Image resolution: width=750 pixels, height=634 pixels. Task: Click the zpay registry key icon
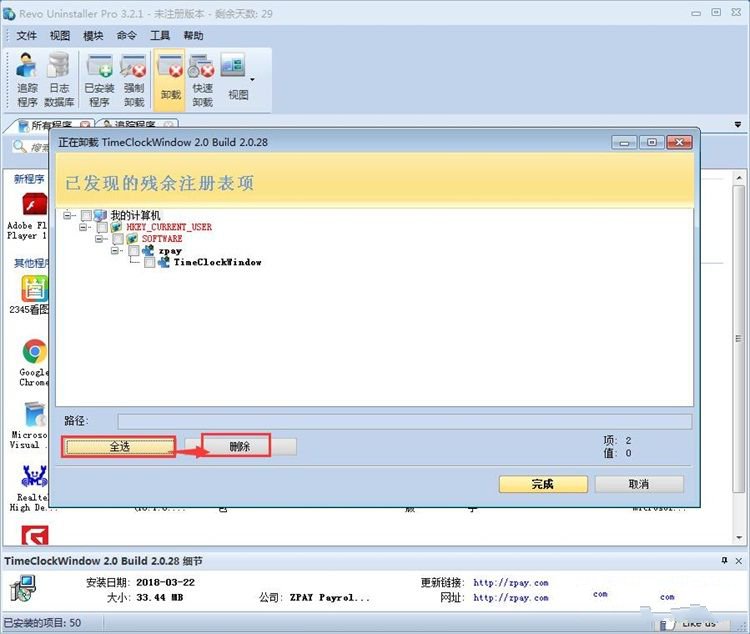pos(148,250)
